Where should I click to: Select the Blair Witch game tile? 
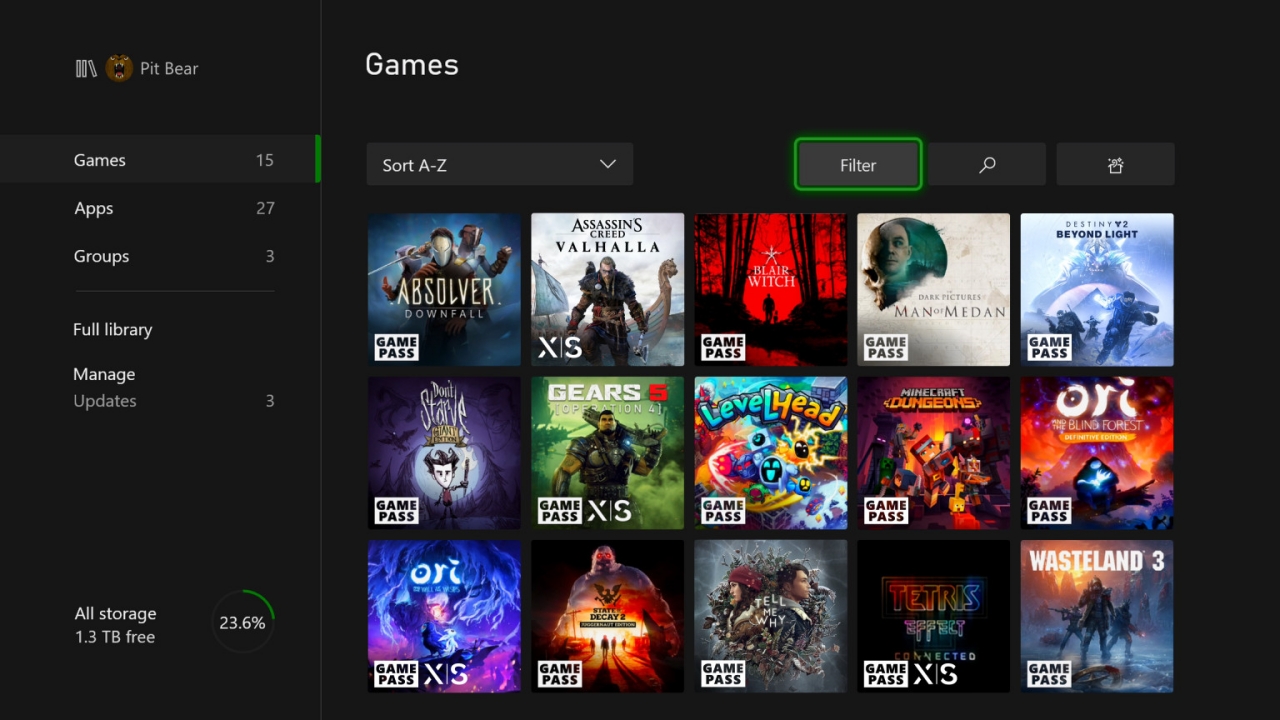tap(771, 290)
